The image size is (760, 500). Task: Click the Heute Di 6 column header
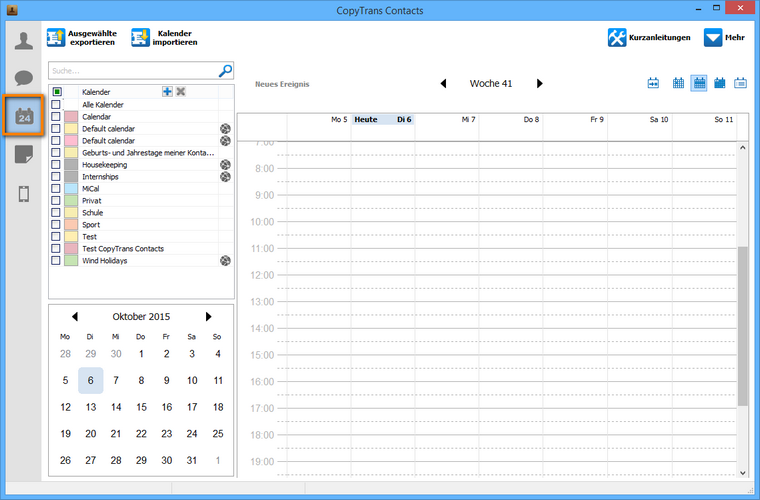pos(382,120)
